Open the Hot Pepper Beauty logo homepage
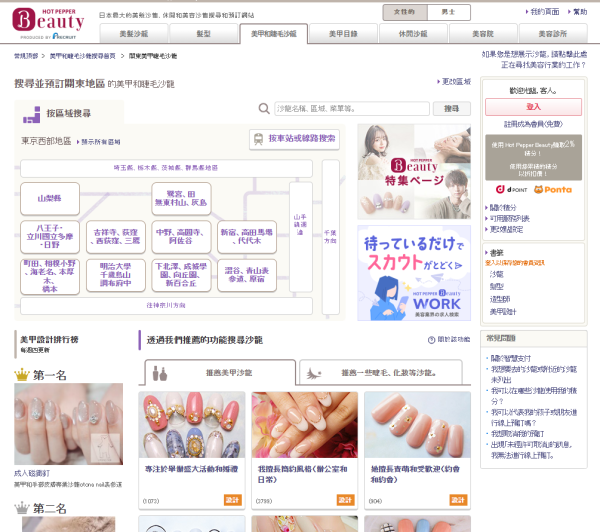This screenshot has height=532, width=600. click(48, 24)
